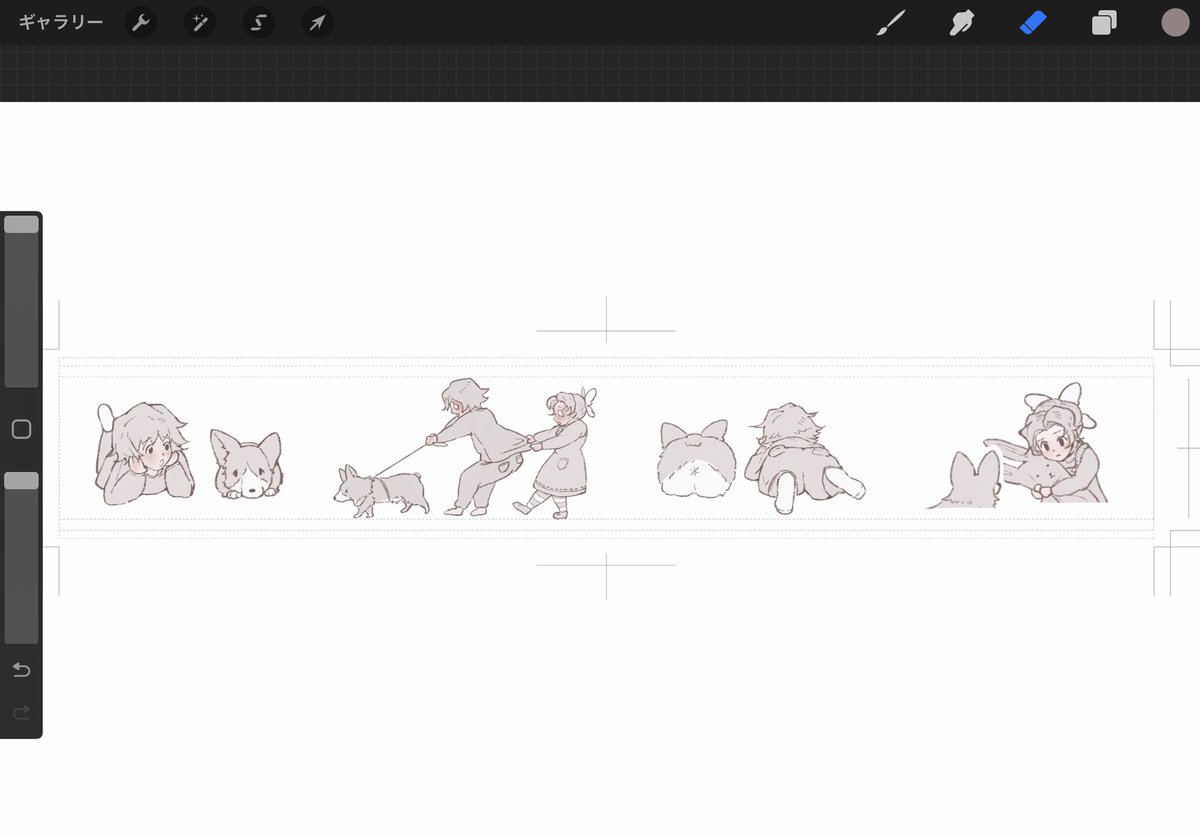This screenshot has height=834, width=1200.
Task: Select the Brush tool
Action: pos(889,22)
